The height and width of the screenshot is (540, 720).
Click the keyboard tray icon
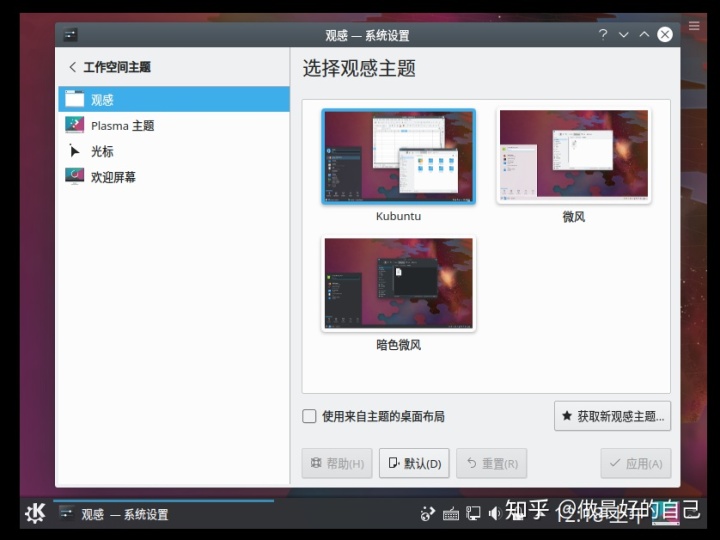pos(451,514)
